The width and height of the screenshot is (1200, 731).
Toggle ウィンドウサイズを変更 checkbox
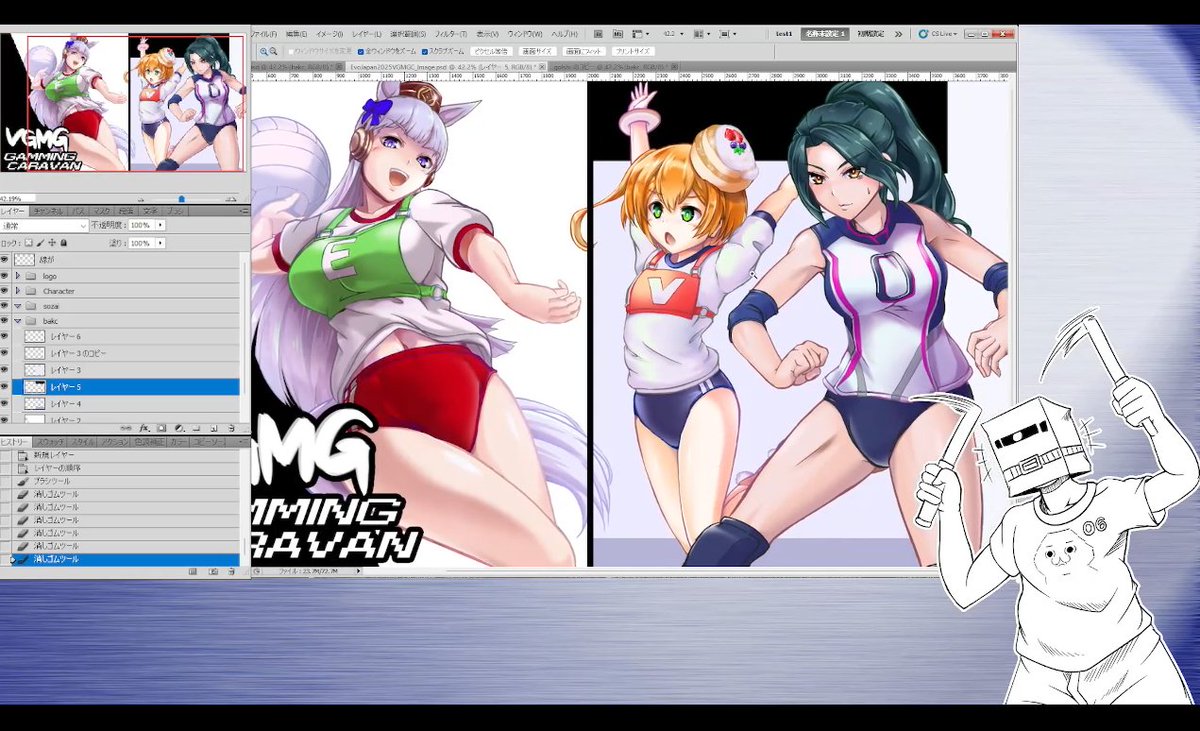point(291,51)
